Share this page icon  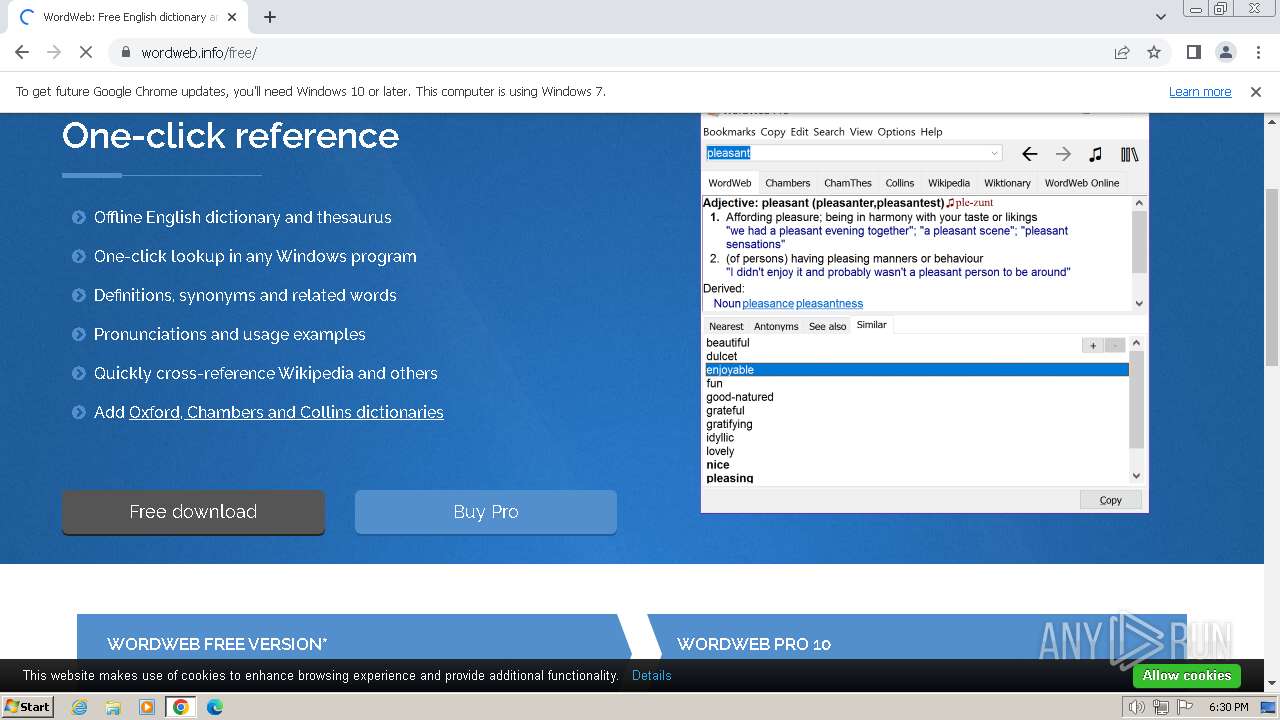coord(1122,53)
